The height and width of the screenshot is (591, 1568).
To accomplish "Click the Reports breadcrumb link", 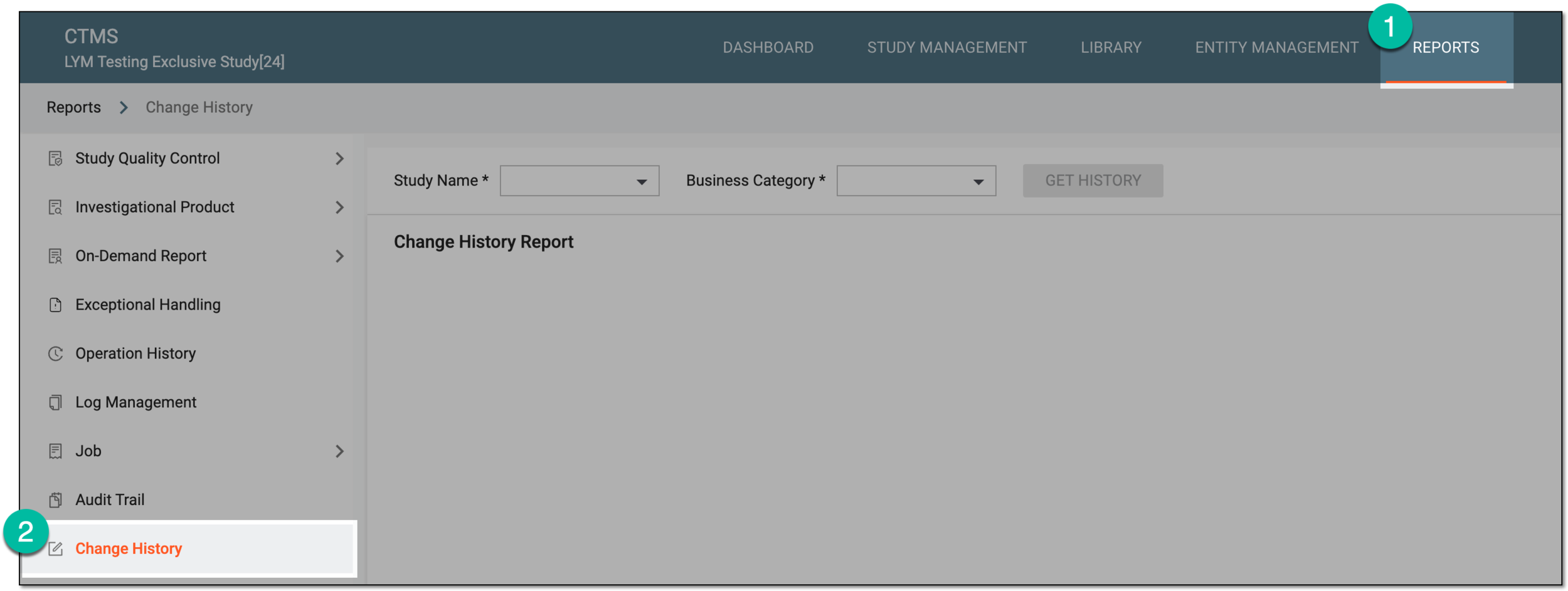I will (73, 107).
